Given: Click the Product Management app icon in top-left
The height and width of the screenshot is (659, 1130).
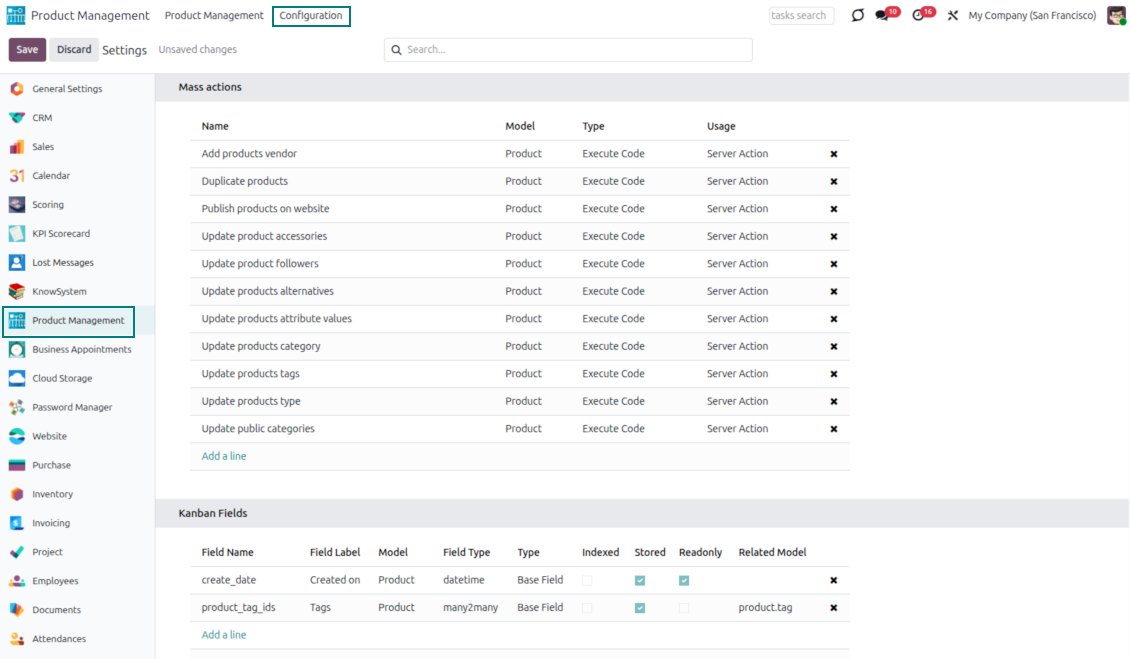Looking at the screenshot, I should coord(16,16).
